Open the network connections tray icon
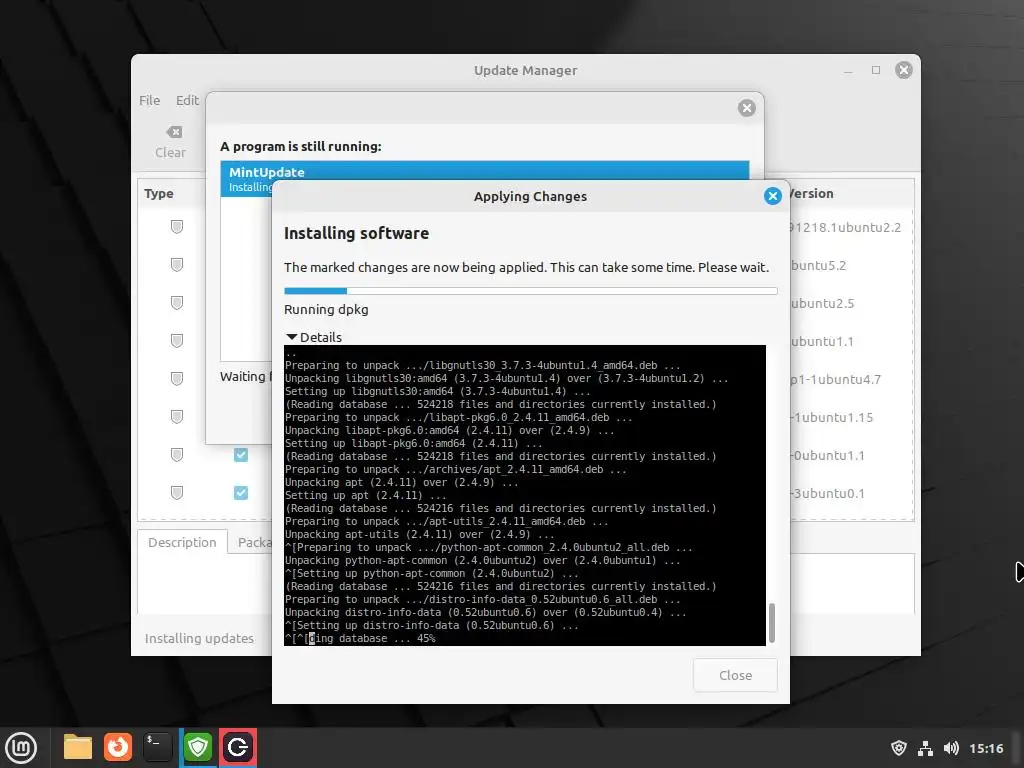The width and height of the screenshot is (1024, 768). point(925,748)
